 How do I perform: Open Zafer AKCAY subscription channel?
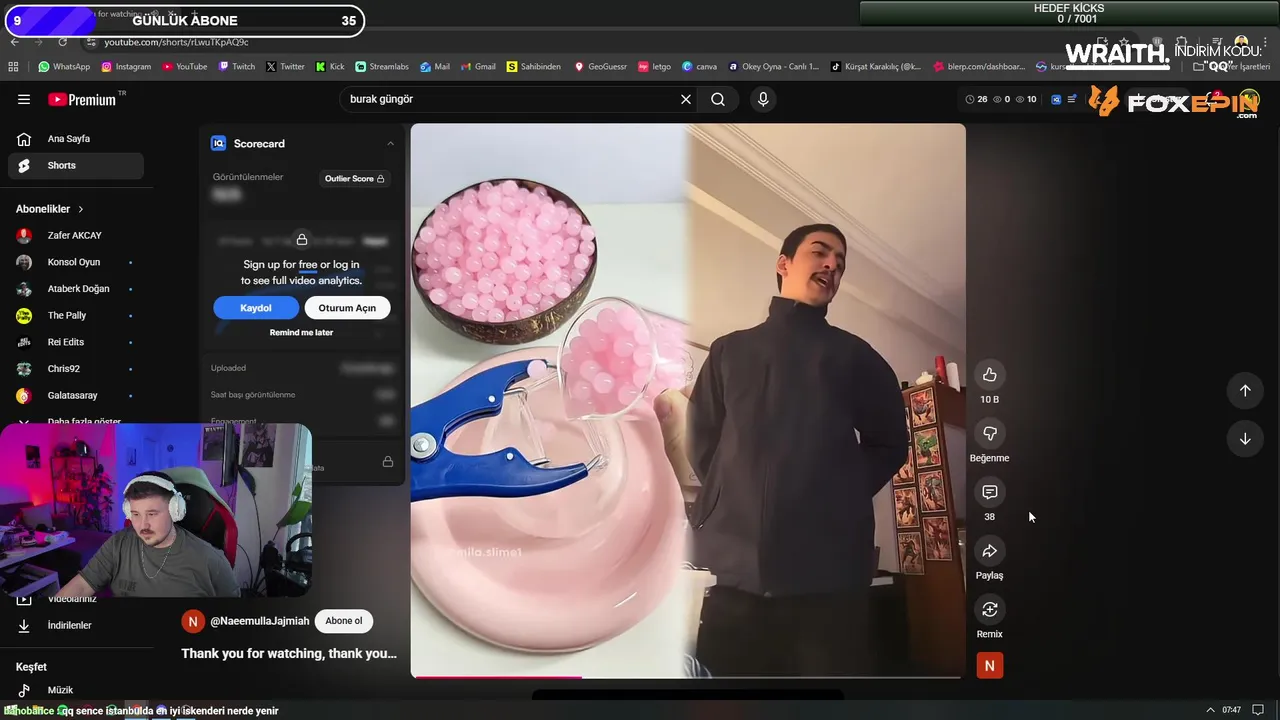(76, 235)
